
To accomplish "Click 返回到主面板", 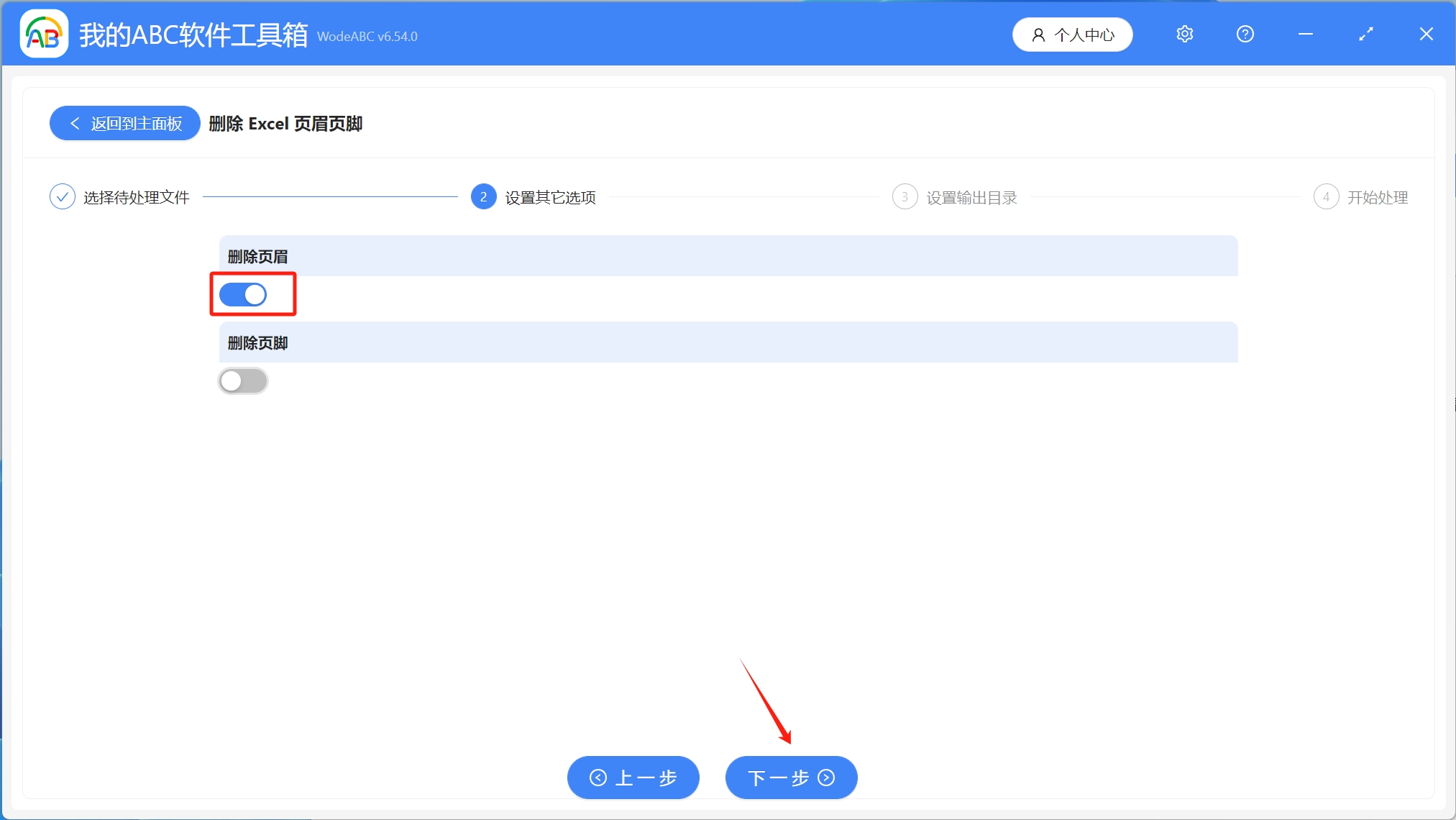I will (x=124, y=123).
